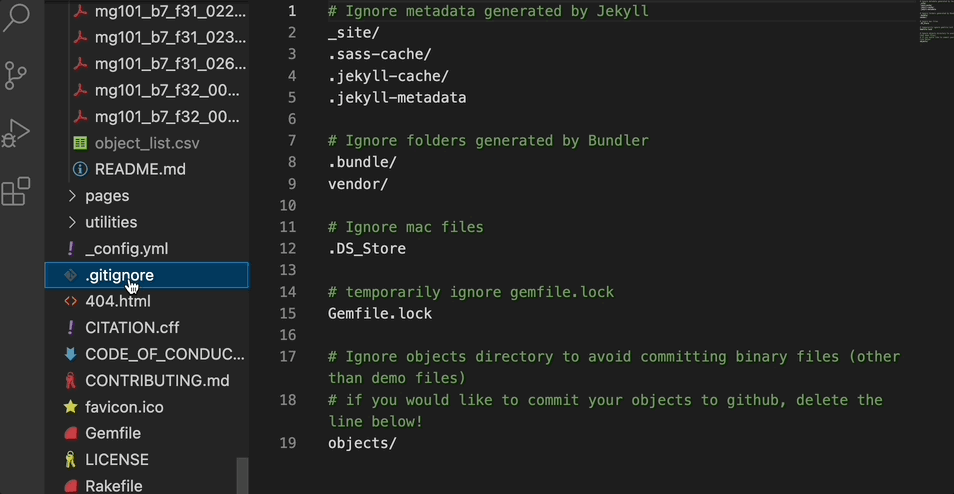Click the git icon beside .gitignore
954x494 pixels.
click(71, 275)
